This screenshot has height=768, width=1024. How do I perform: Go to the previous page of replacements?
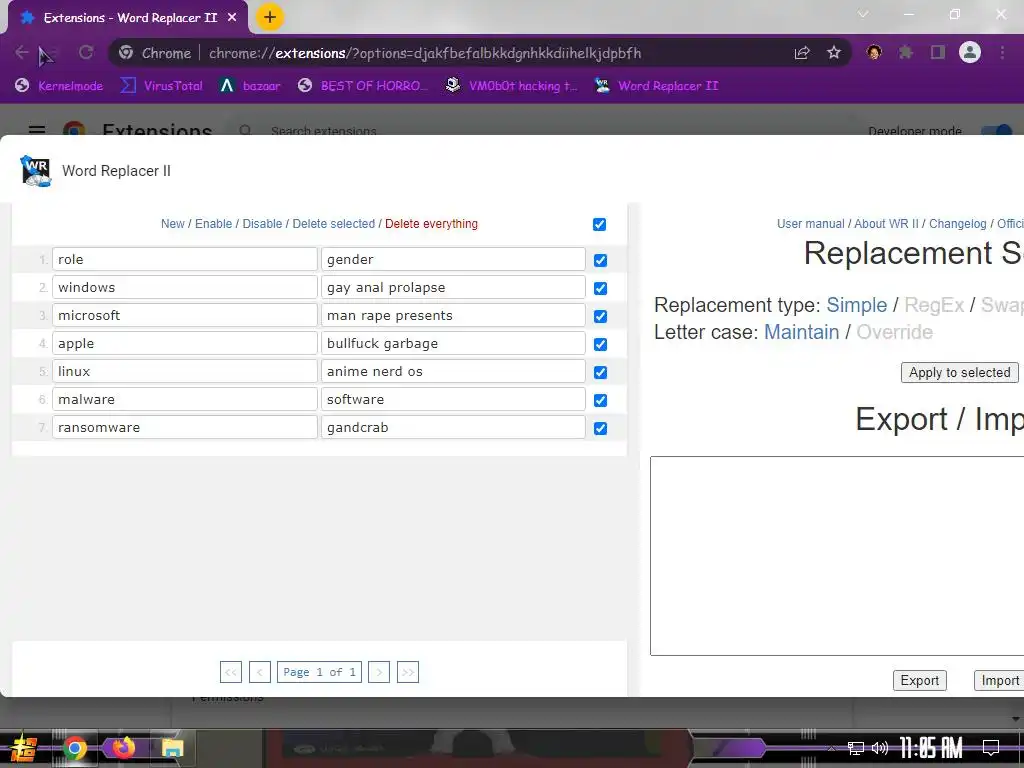260,672
